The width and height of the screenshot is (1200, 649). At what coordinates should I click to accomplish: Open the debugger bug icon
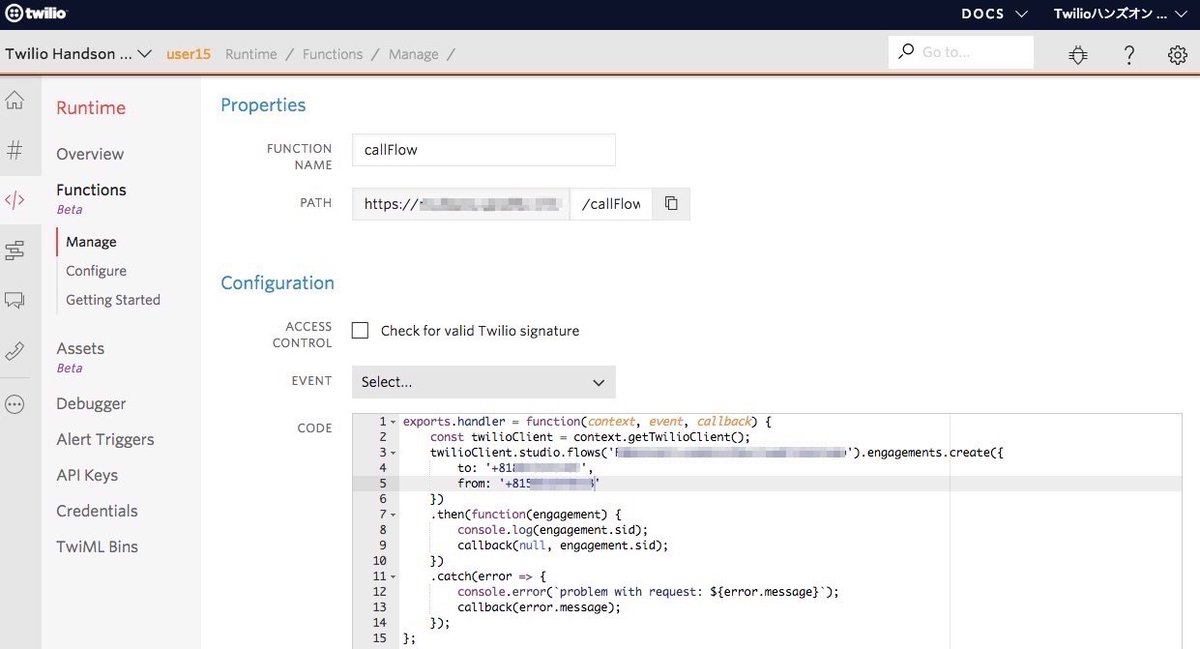pos(1078,55)
